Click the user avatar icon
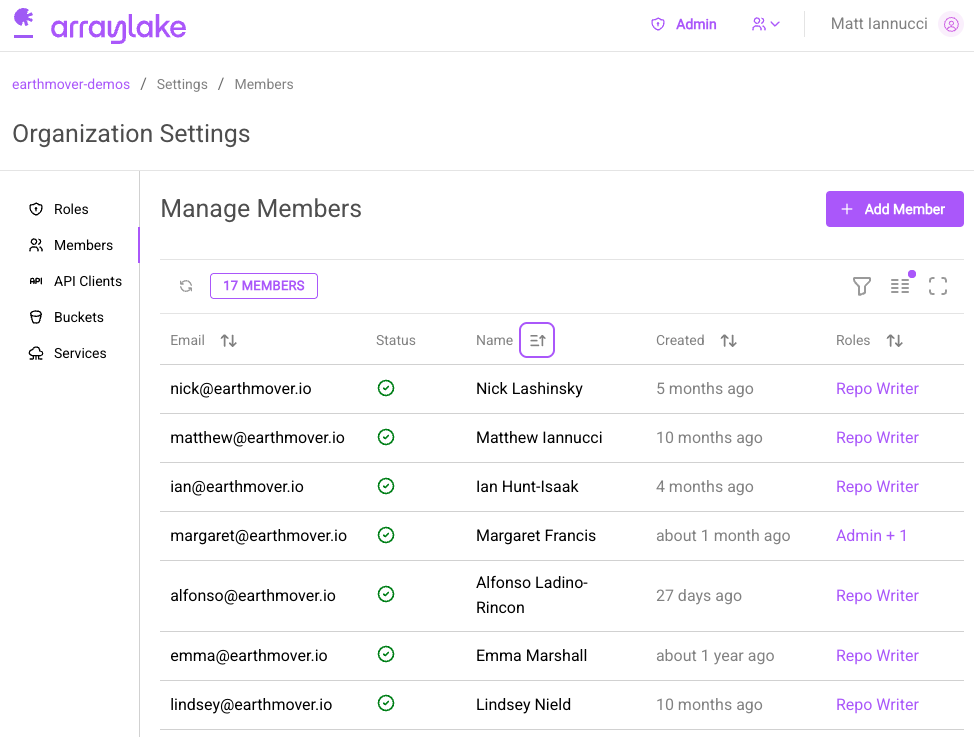The width and height of the screenshot is (974, 737). click(950, 24)
